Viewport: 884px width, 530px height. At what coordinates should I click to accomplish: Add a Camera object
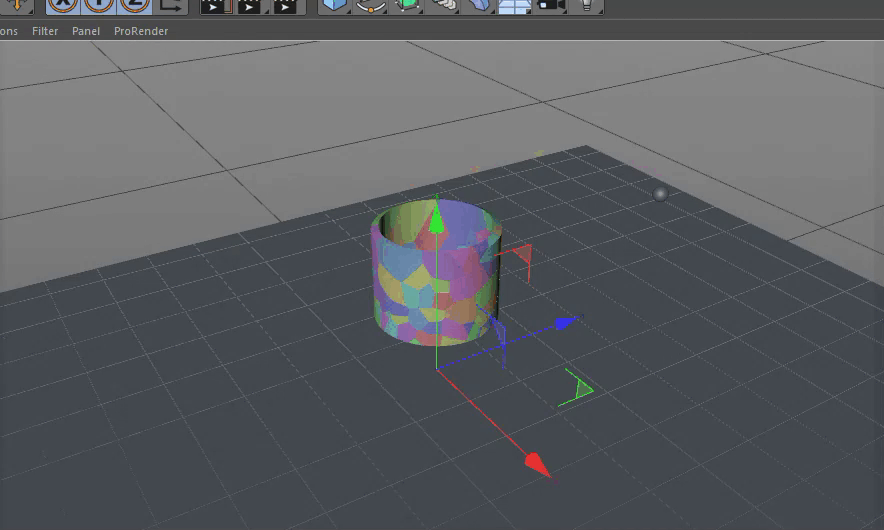(x=551, y=5)
